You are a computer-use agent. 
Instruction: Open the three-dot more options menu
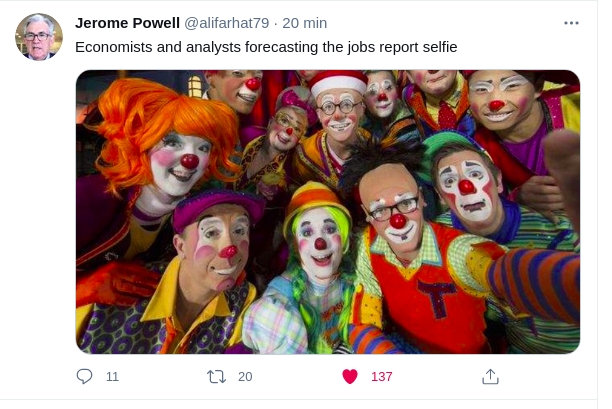(571, 23)
